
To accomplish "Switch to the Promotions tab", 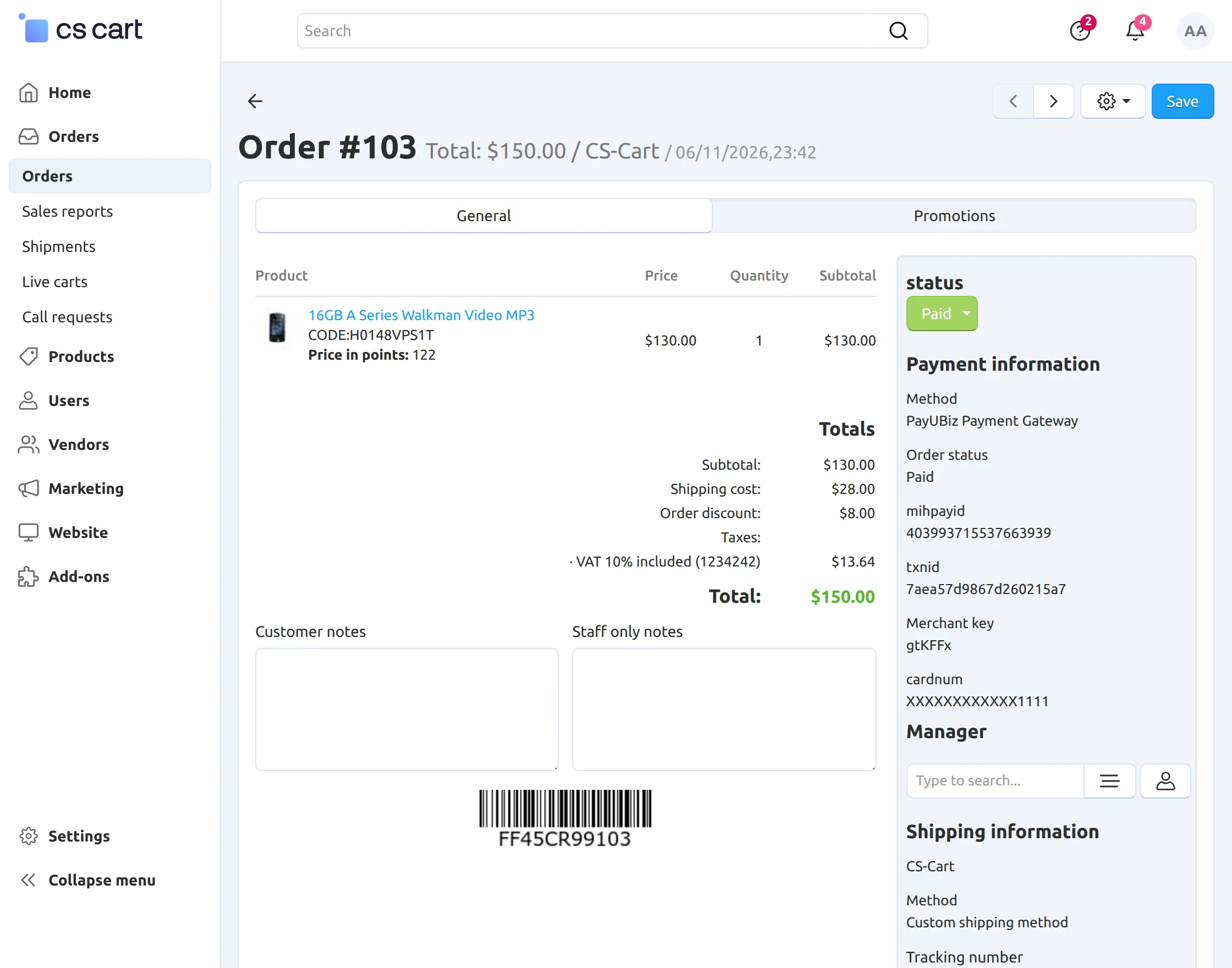I will click(954, 216).
